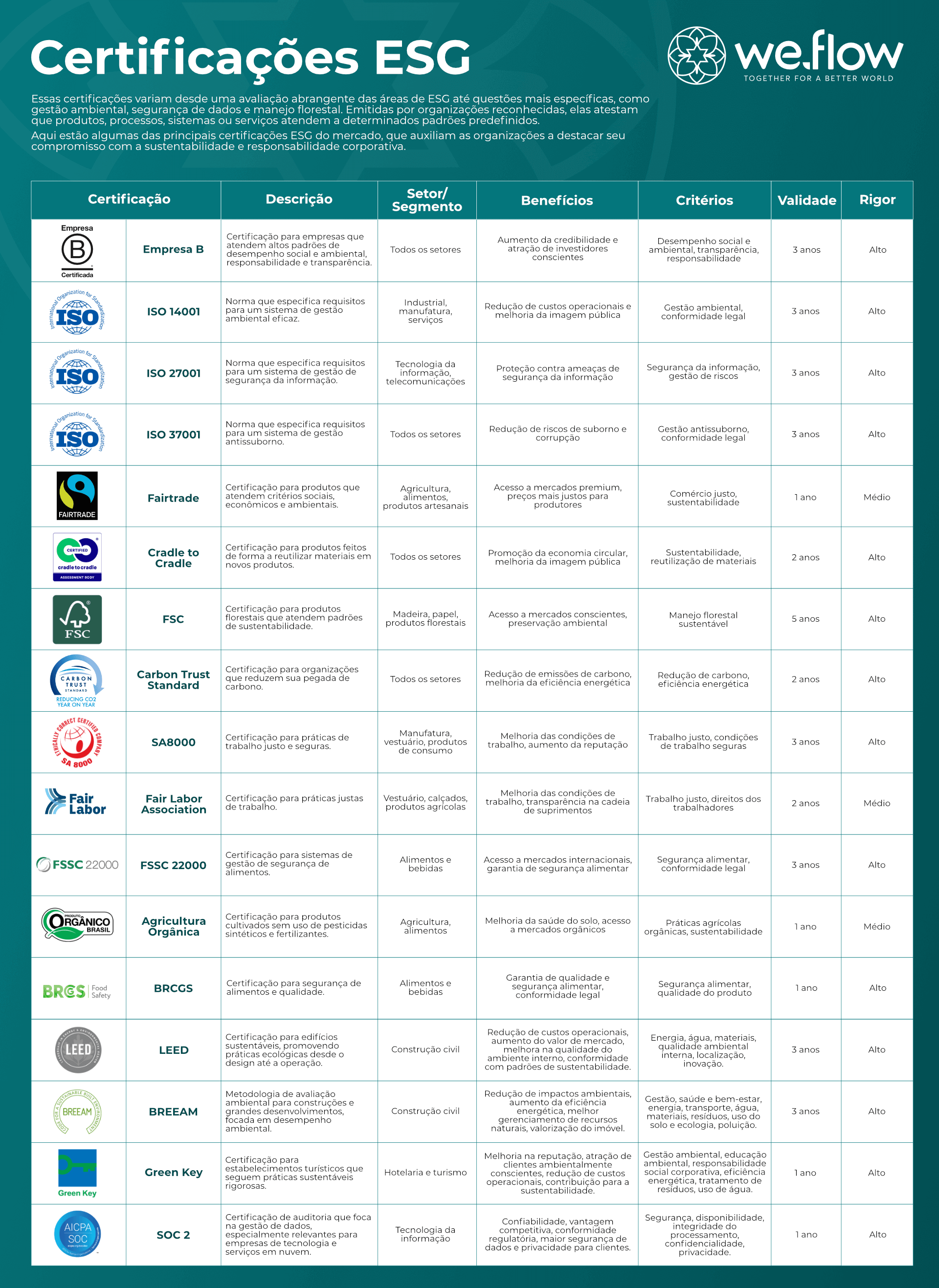This screenshot has height=1288, width=939.
Task: Click 'Tecnologia da informação' in the SOC 2 row
Action: click(426, 1234)
